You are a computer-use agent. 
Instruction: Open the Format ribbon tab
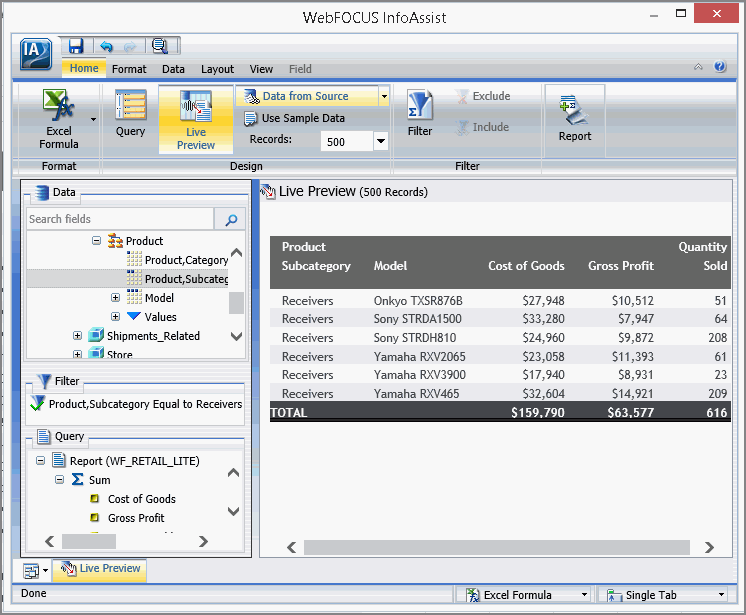tap(129, 69)
